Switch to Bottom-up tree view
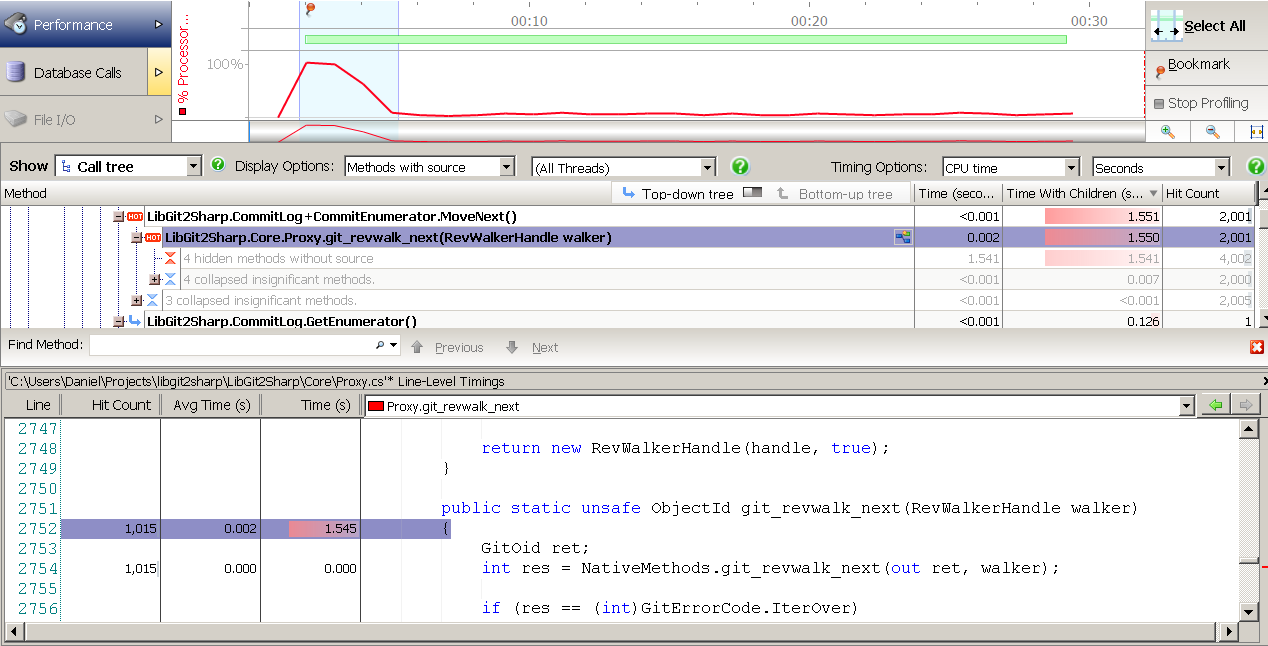Screen dimensions: 1268x646 pos(834,193)
